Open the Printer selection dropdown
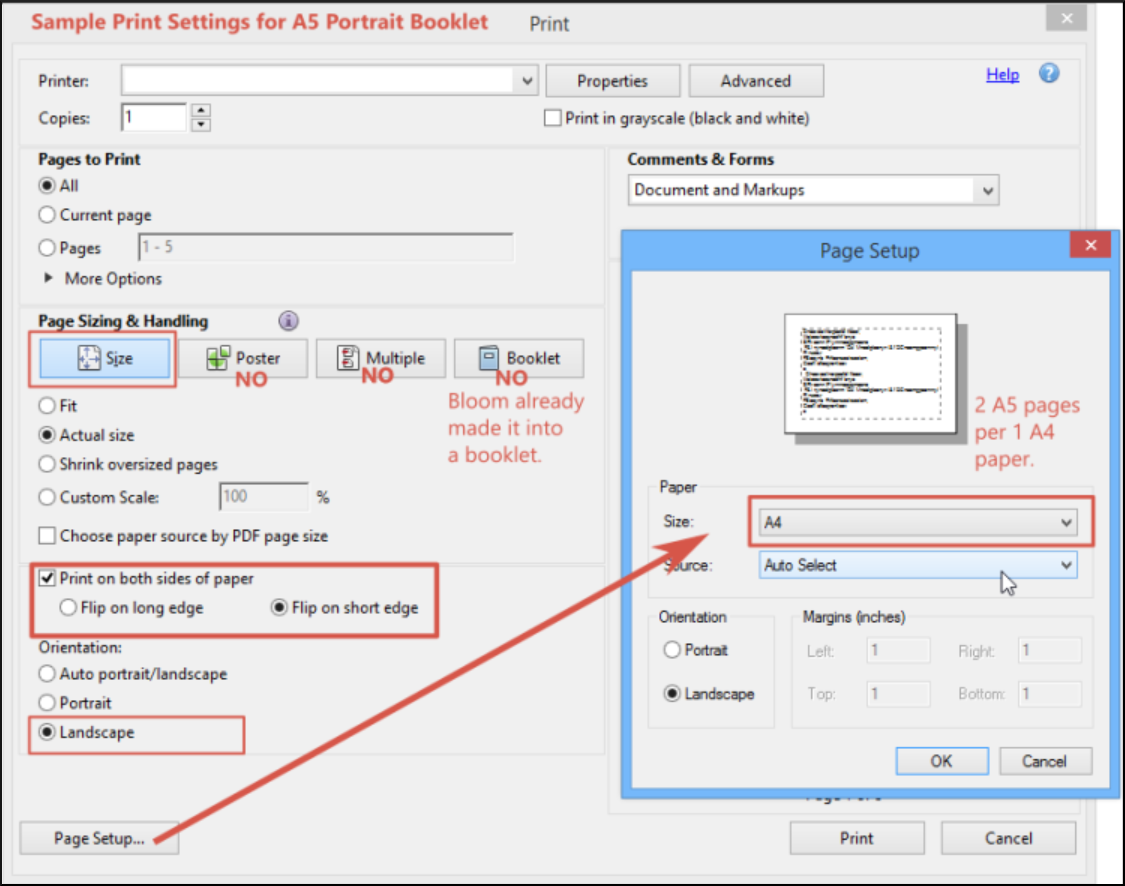1125x886 pixels. 527,81
